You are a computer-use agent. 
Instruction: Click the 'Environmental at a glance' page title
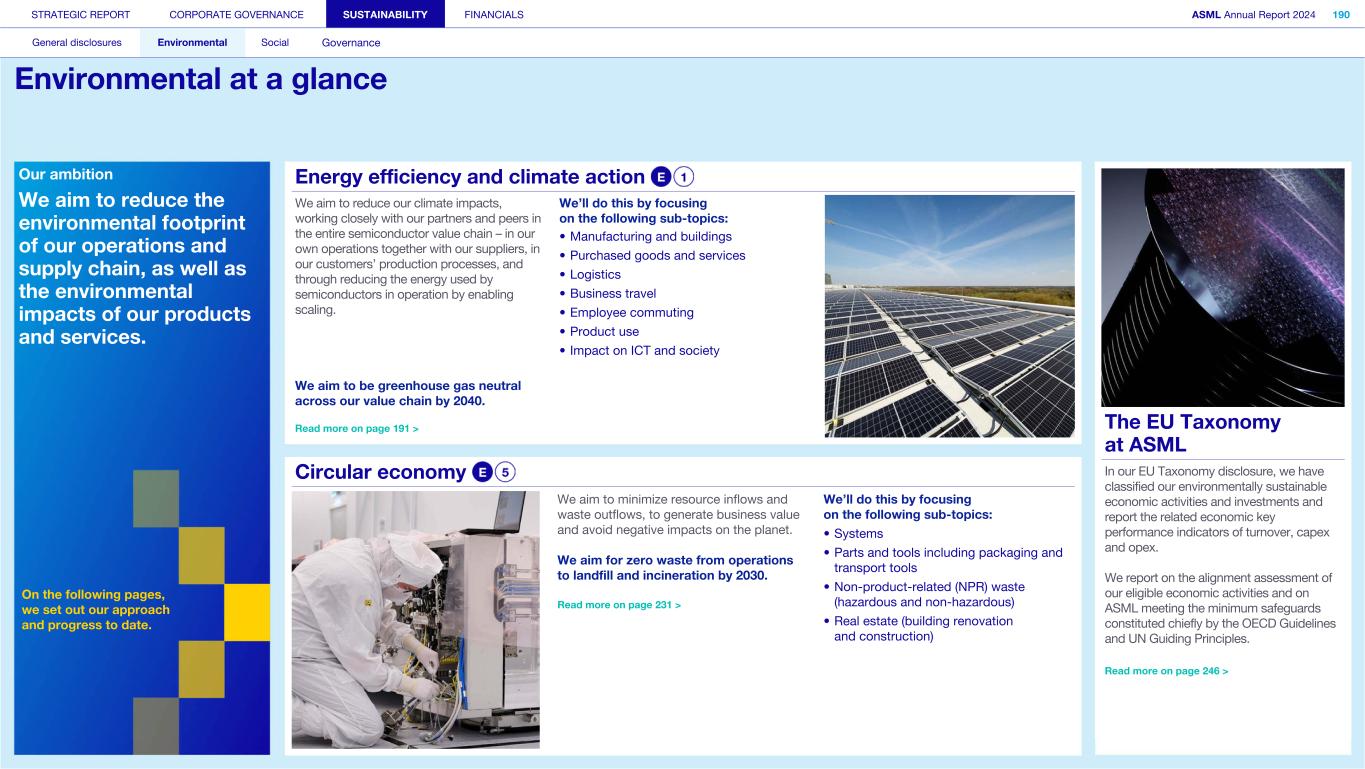[201, 79]
